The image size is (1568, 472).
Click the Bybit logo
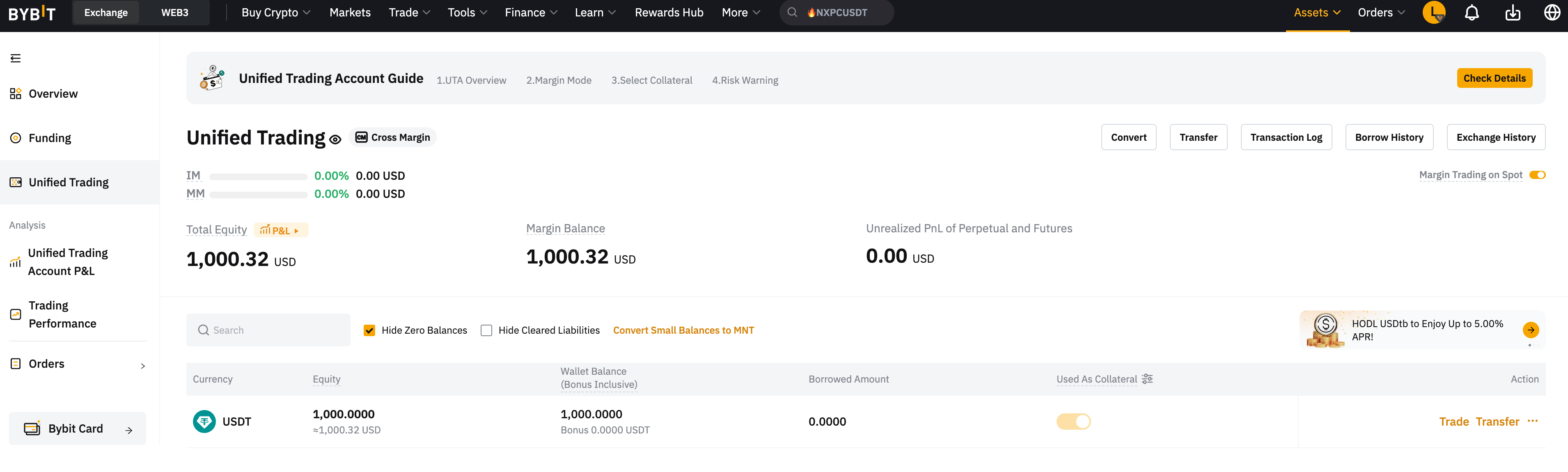pos(32,13)
